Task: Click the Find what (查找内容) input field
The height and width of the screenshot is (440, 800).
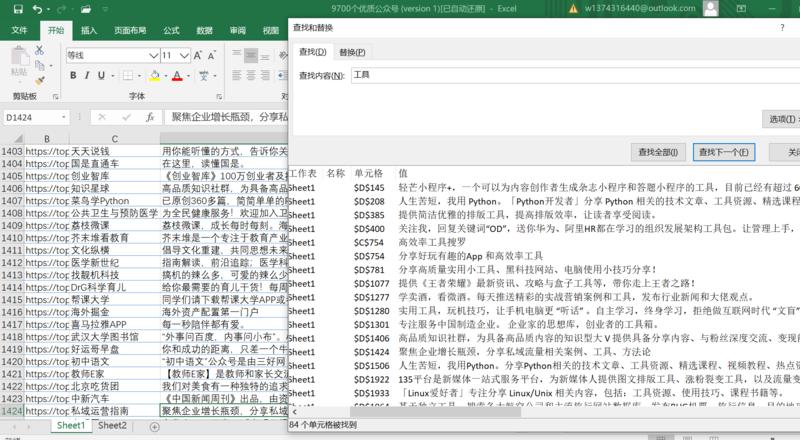Action: [575, 75]
